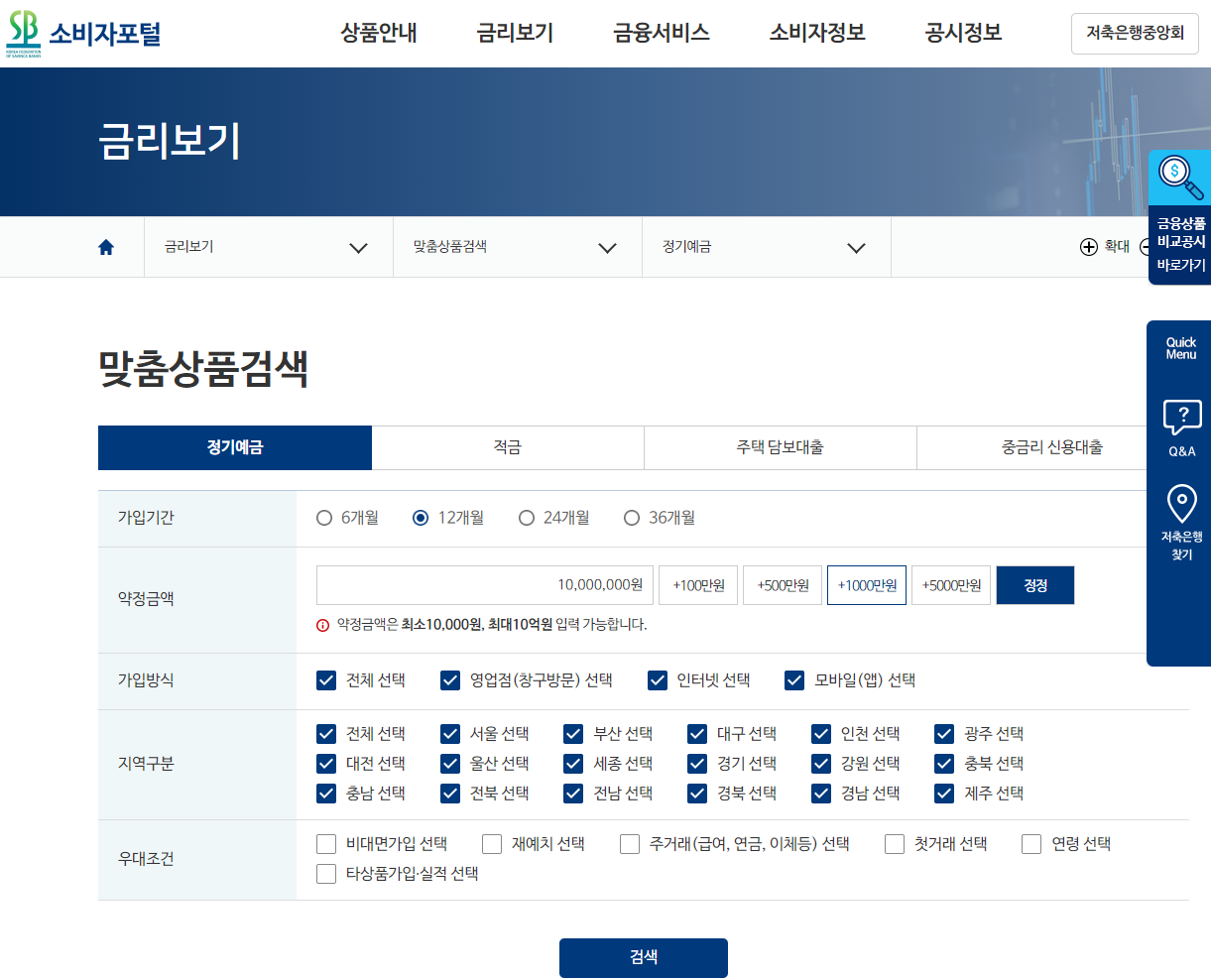Enable 타상품가입·실적 선택 checkbox
Image resolution: width=1211 pixels, height=980 pixels.
click(x=326, y=874)
